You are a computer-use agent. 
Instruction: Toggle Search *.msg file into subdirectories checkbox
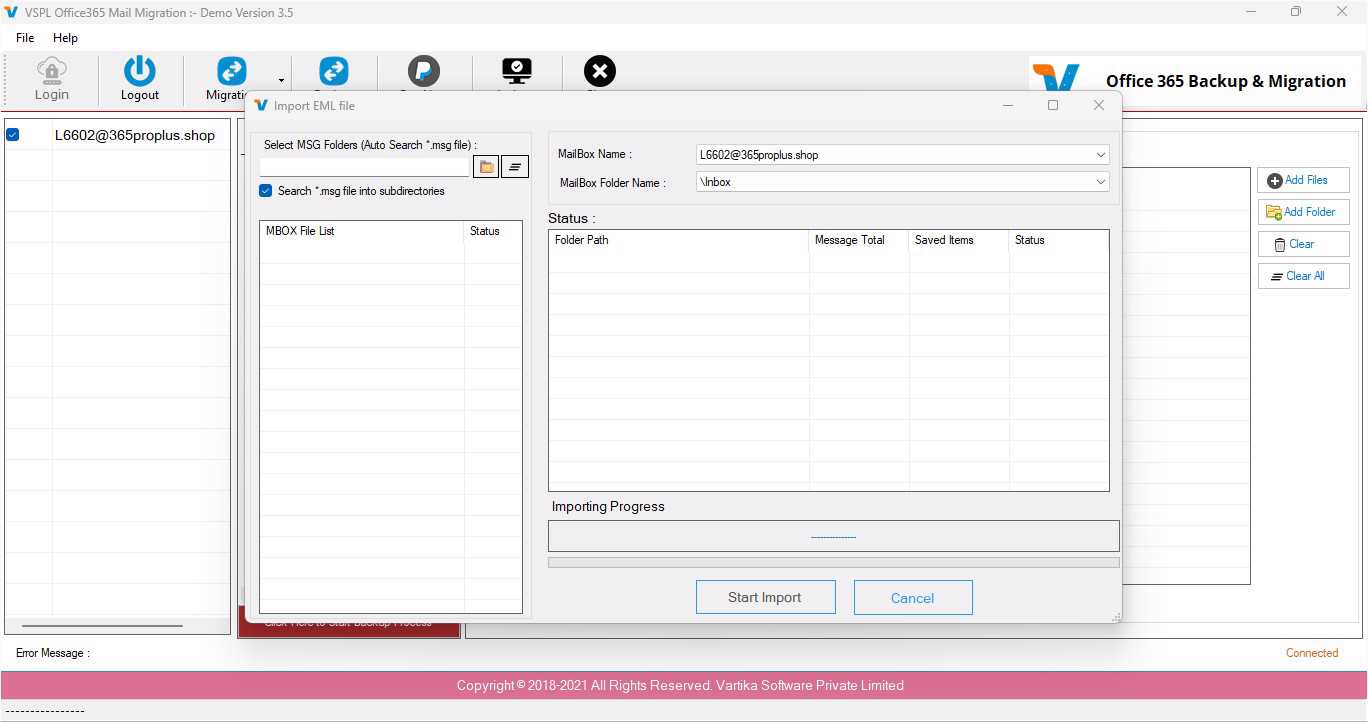266,191
